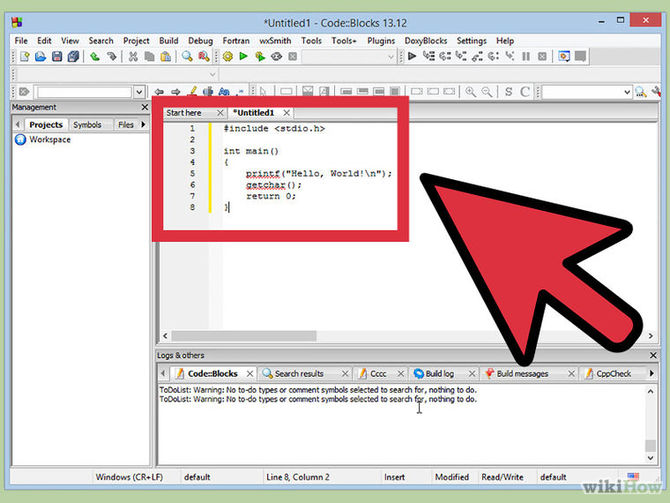Switch to the Start here tab
The image size is (670, 503).
click(x=184, y=113)
